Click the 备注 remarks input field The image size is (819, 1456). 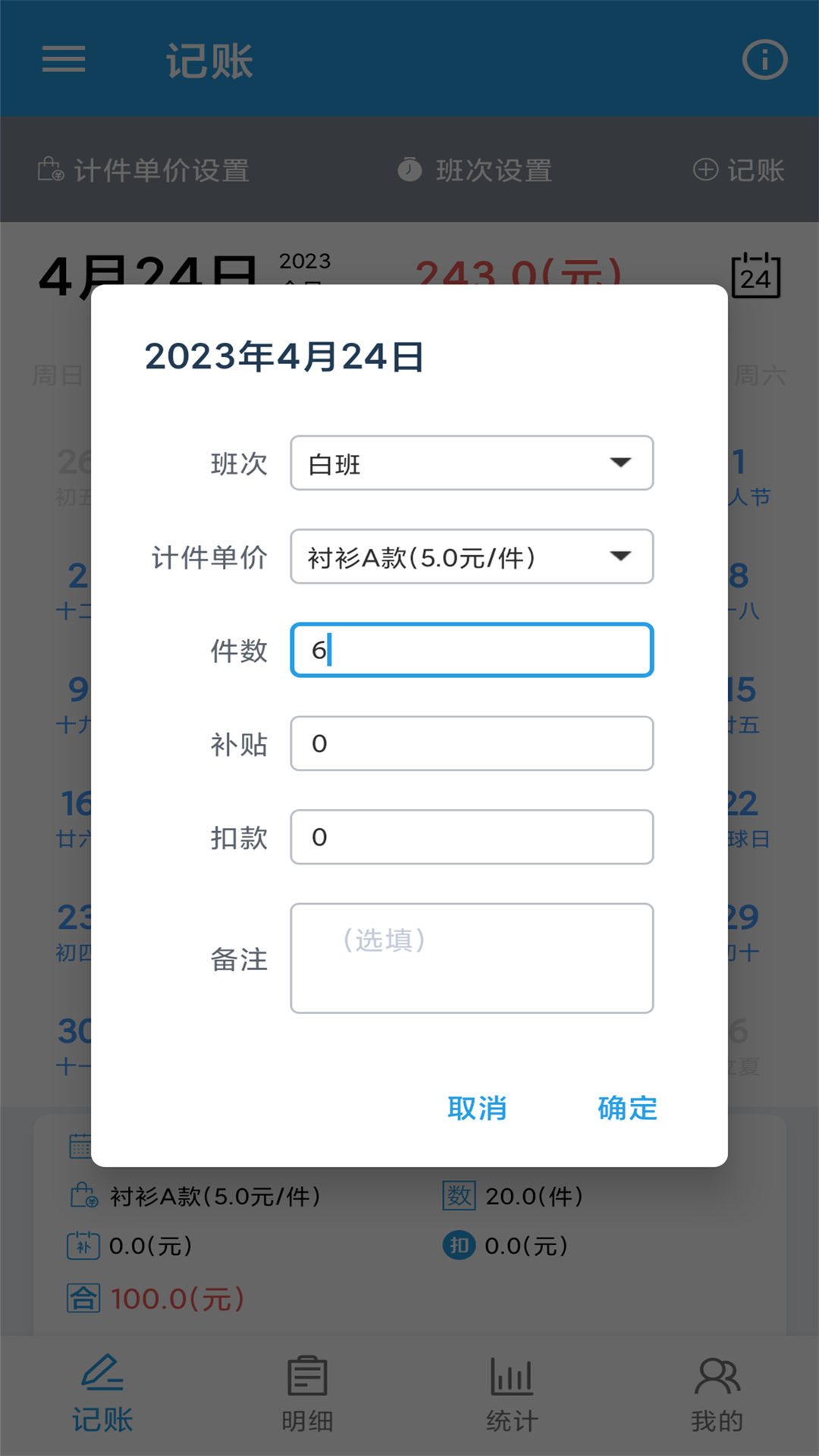470,958
